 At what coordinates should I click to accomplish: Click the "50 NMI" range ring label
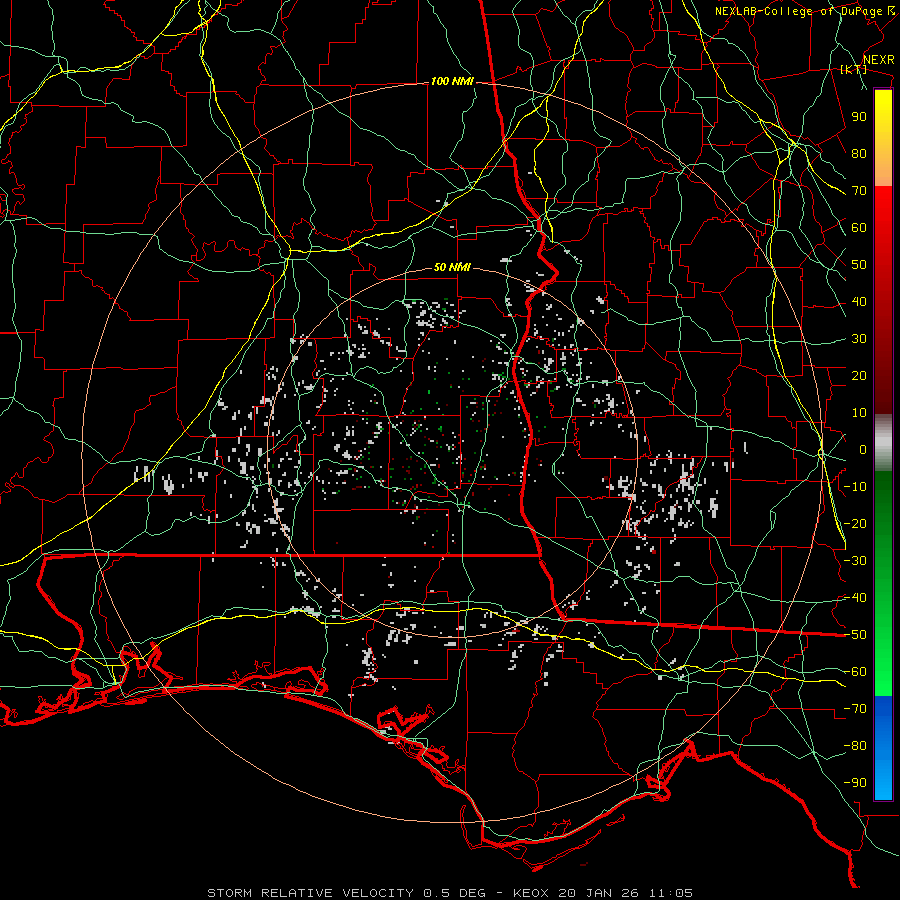452,267
